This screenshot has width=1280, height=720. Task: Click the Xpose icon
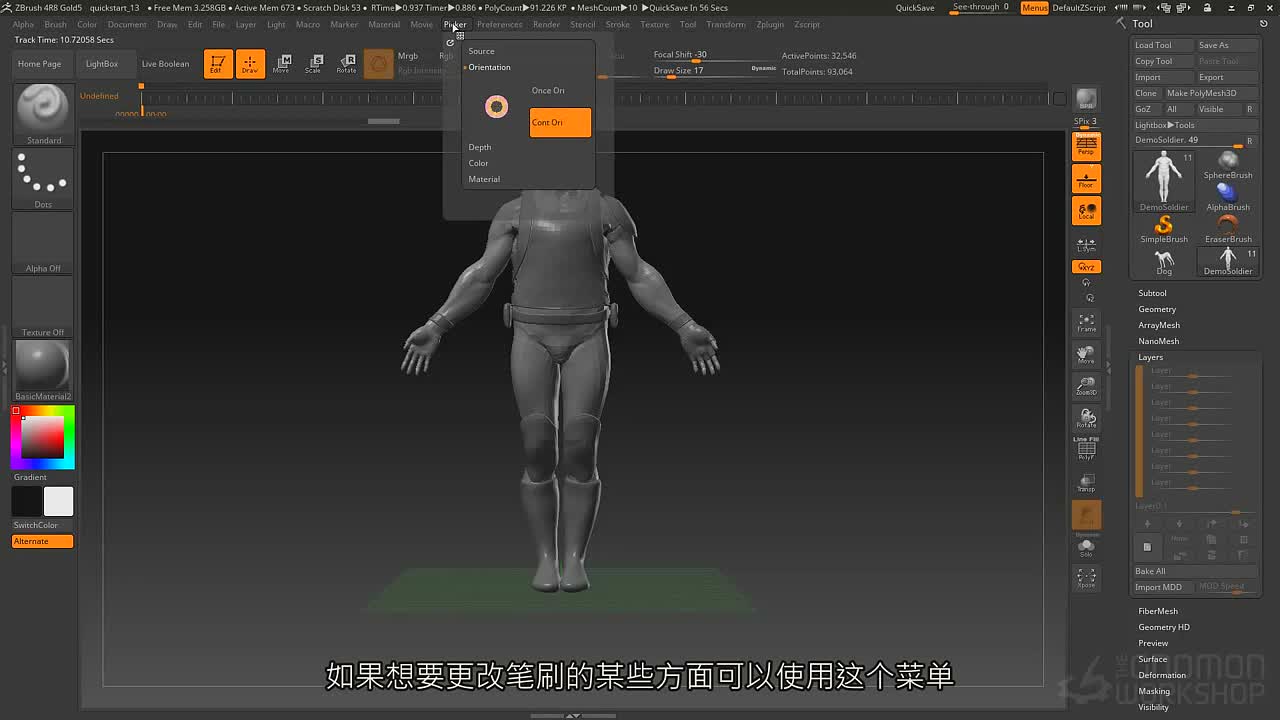click(1086, 578)
